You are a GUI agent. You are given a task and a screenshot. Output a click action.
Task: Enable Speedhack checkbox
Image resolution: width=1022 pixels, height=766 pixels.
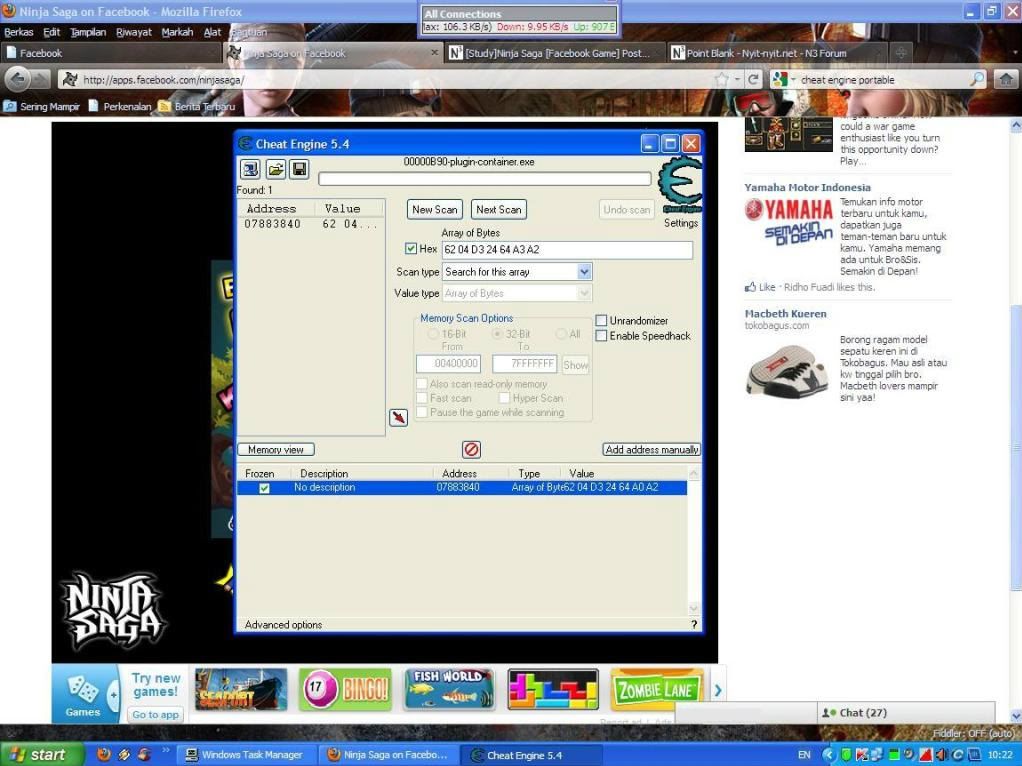click(x=601, y=336)
